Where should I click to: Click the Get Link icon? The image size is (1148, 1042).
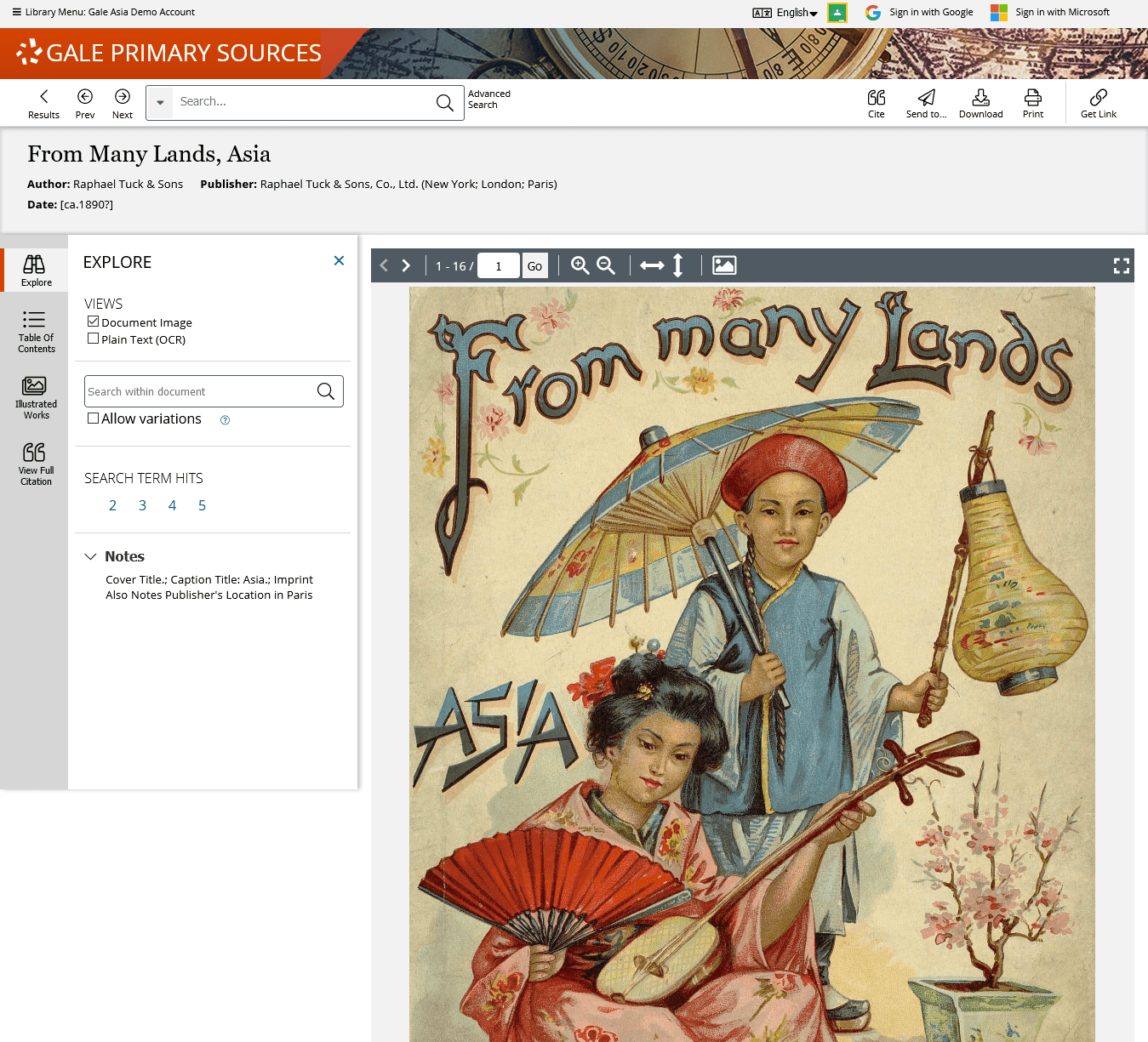pyautogui.click(x=1099, y=103)
